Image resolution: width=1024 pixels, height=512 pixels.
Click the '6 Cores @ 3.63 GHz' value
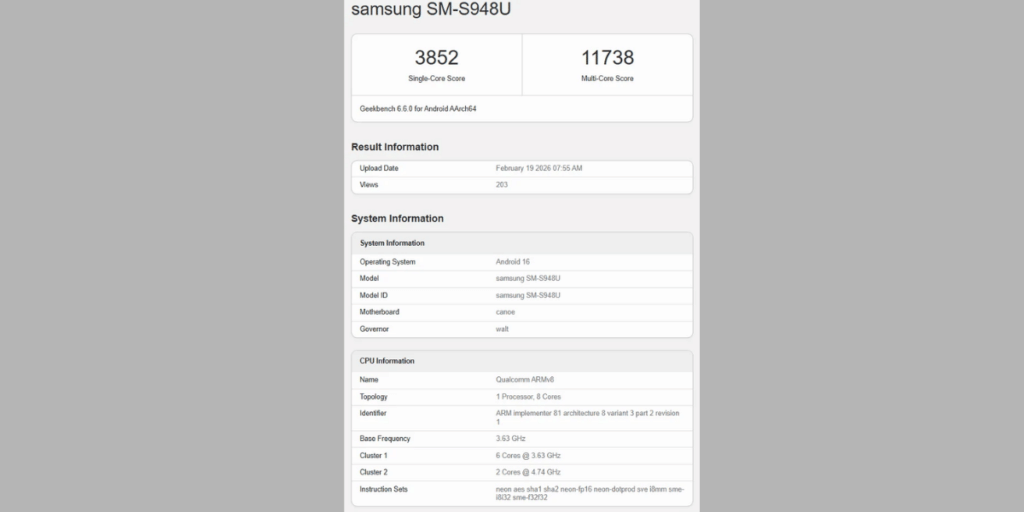pyautogui.click(x=528, y=456)
